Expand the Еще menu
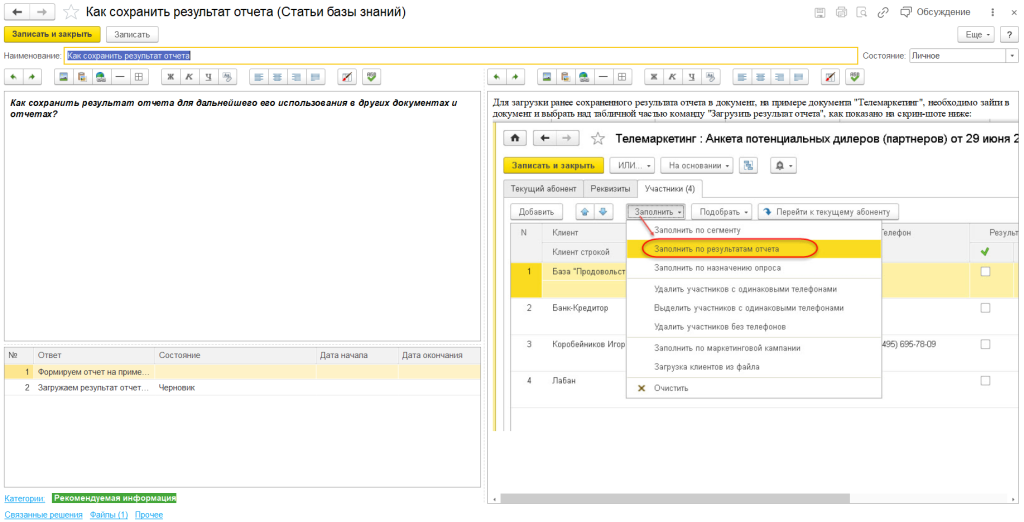 pyautogui.click(x=974, y=34)
